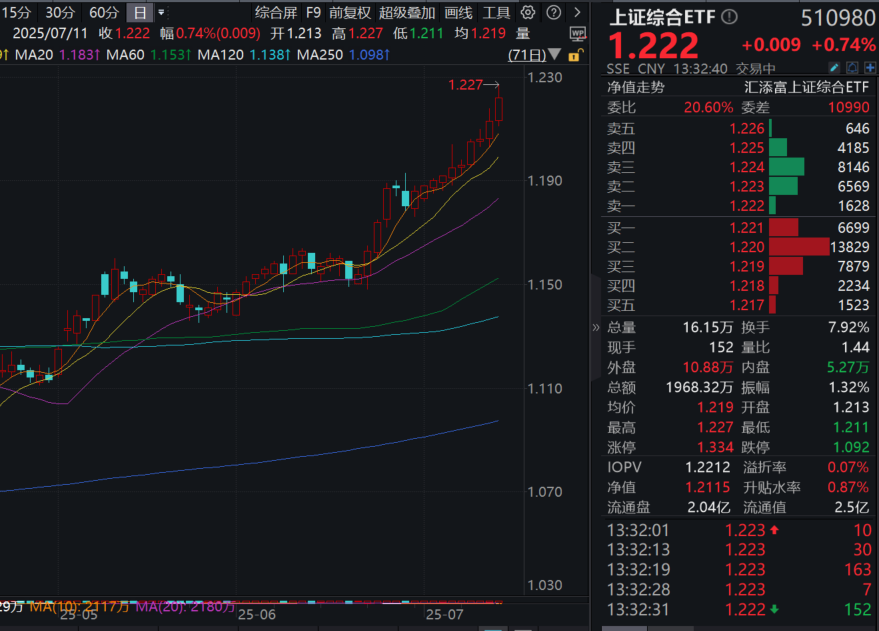Image resolution: width=879 pixels, height=631 pixels.
Task: Click the pencil edit icon next to 交易中
Action: point(835,65)
